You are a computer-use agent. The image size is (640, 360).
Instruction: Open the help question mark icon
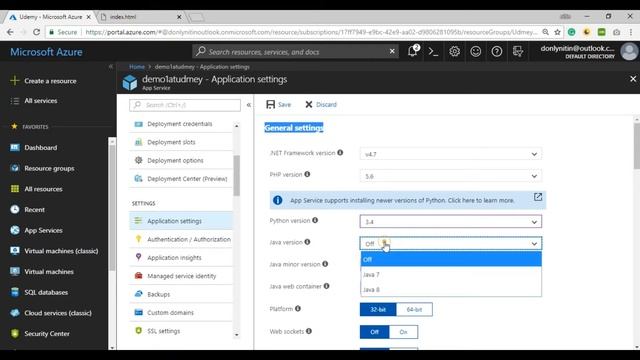tap(497, 51)
